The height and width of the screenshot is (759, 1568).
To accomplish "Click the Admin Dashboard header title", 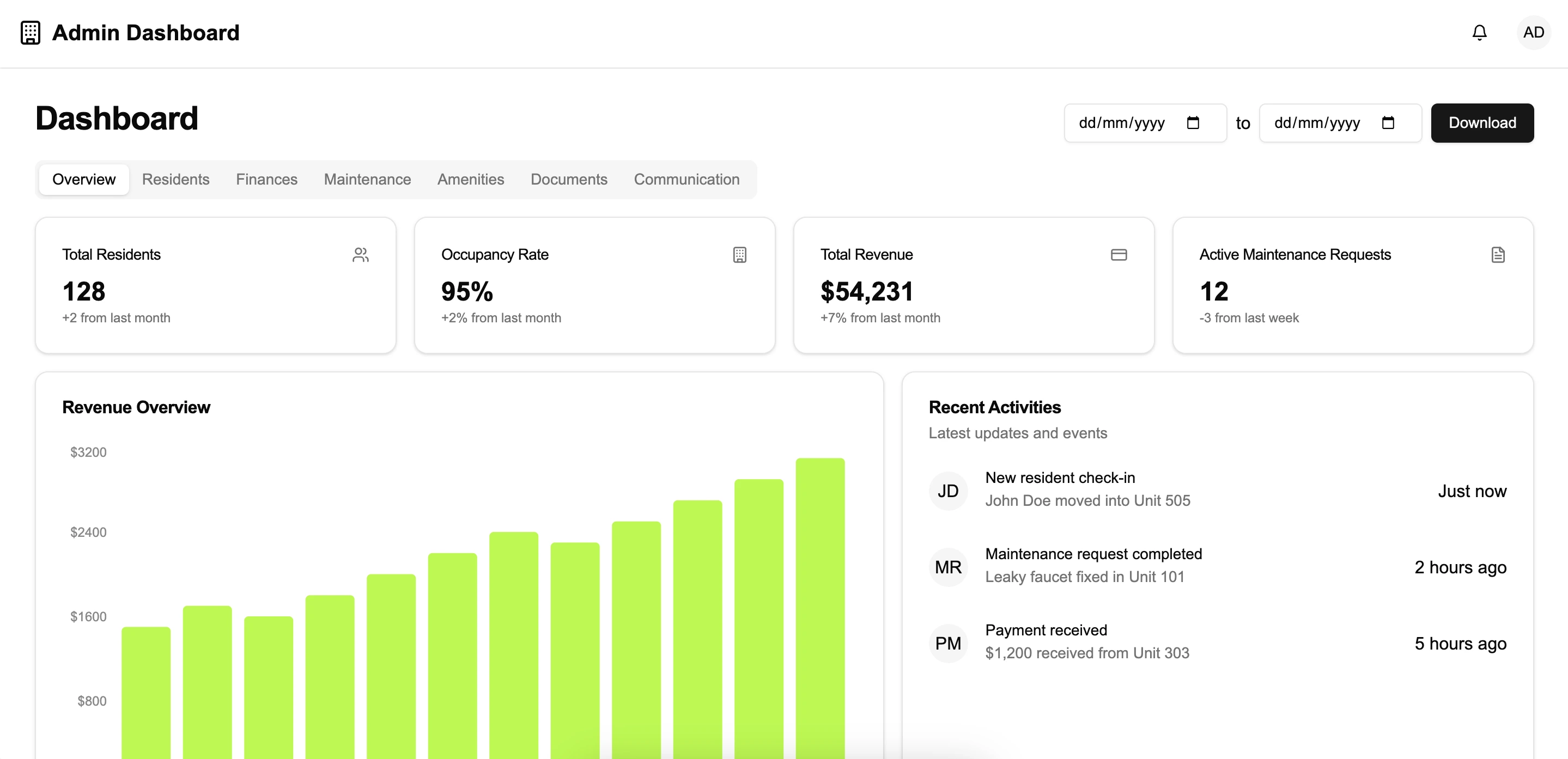I will coord(145,32).
